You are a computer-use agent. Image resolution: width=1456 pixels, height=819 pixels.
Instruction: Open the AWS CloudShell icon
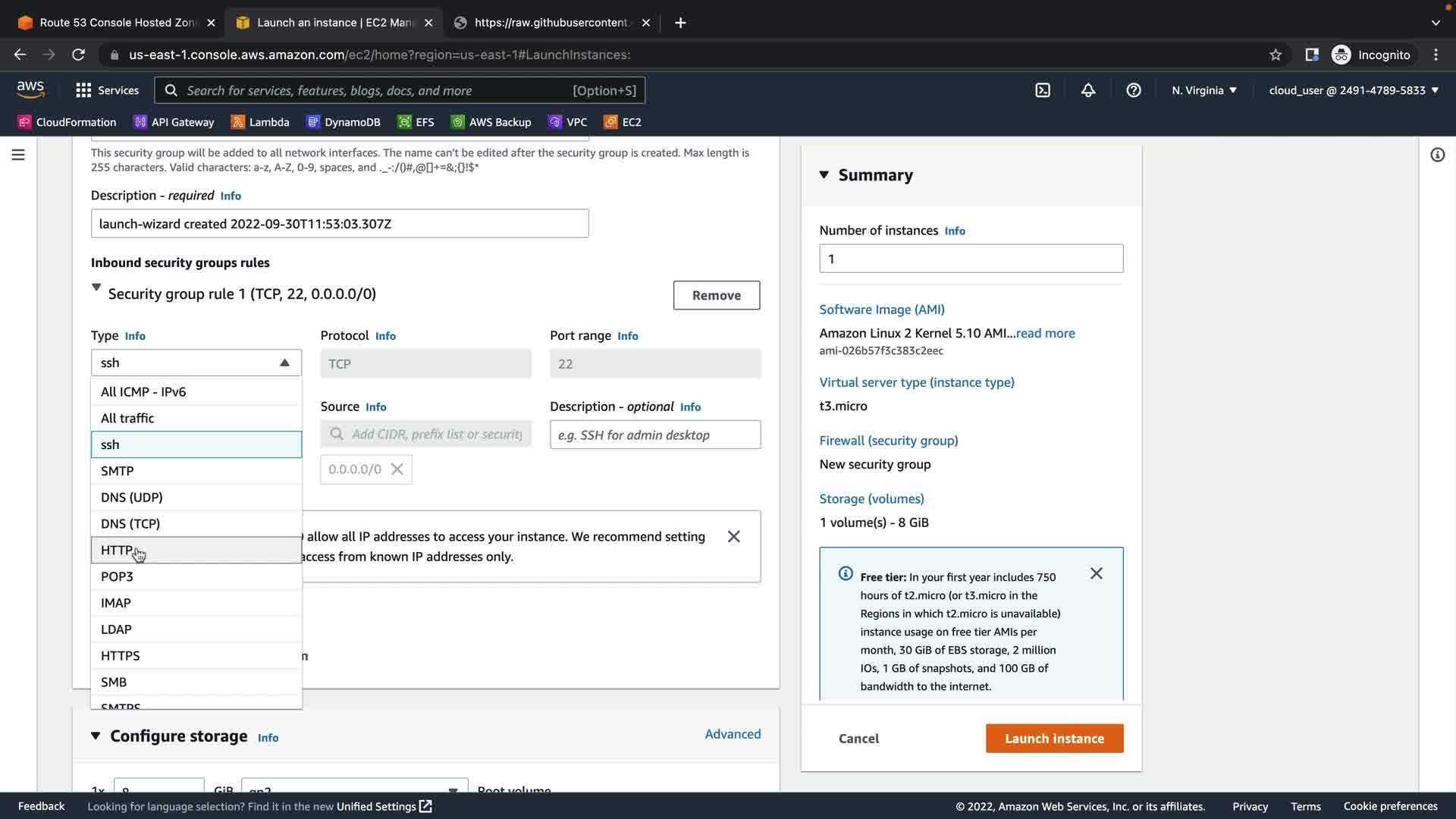point(1043,90)
